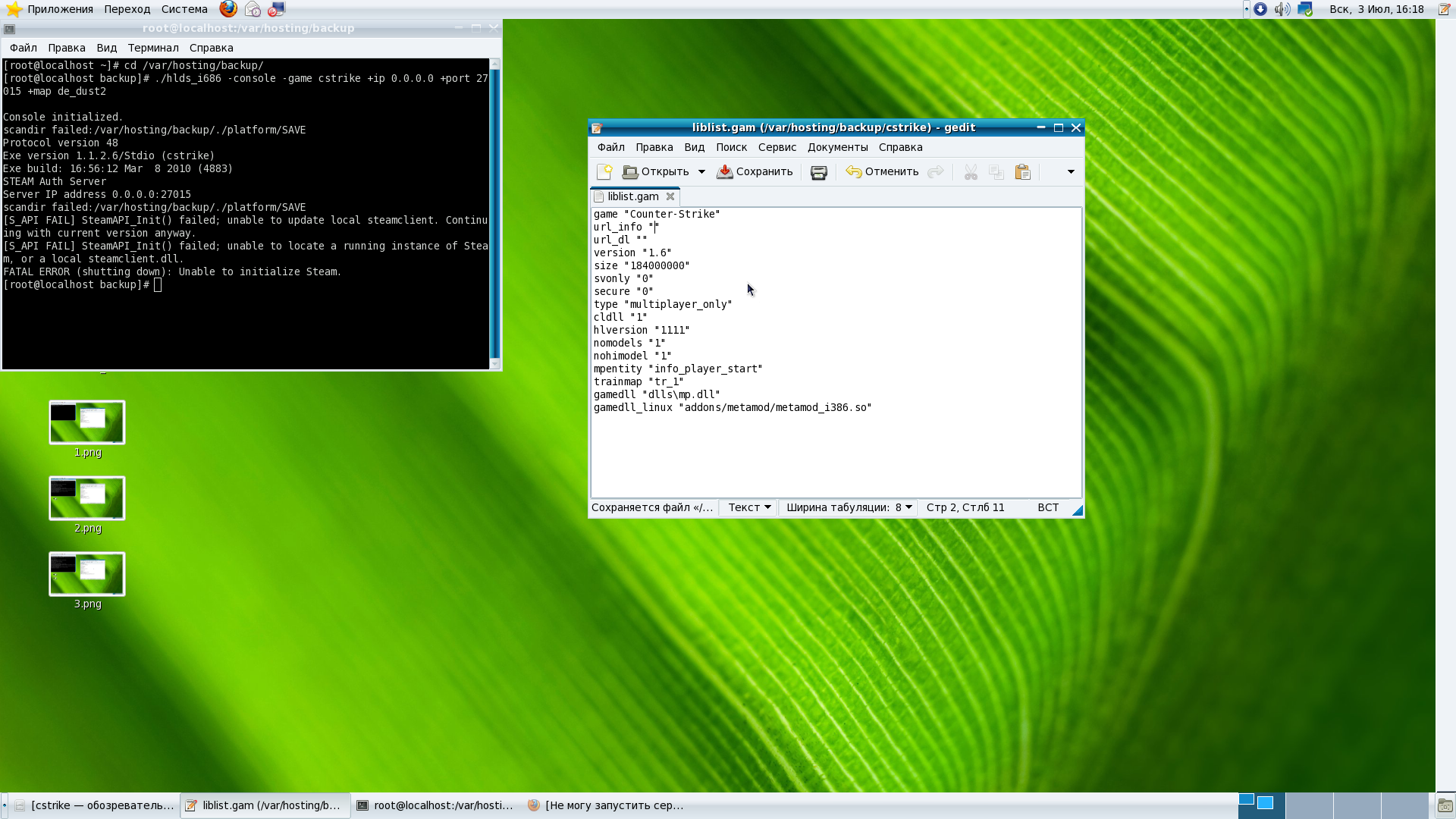Viewport: 1456px width, 819px height.
Task: Switch to liblist.gam window in taskbar
Action: click(265, 805)
